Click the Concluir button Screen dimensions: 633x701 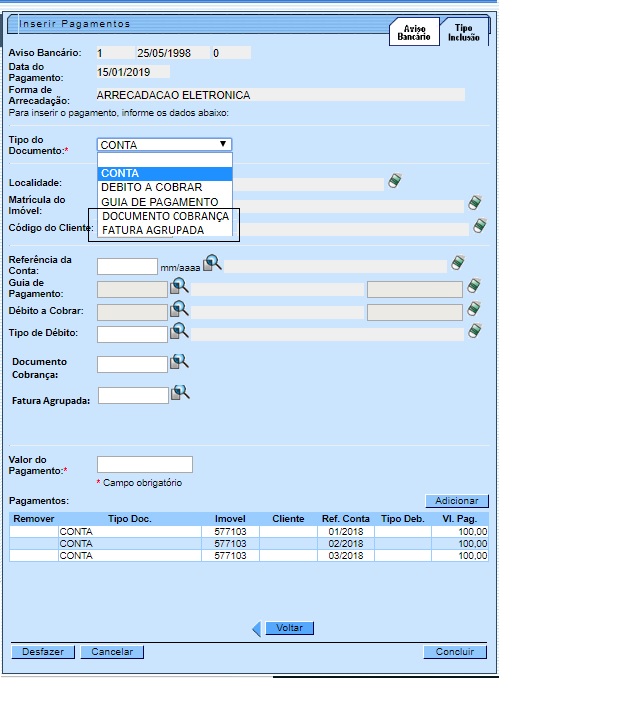coord(454,652)
